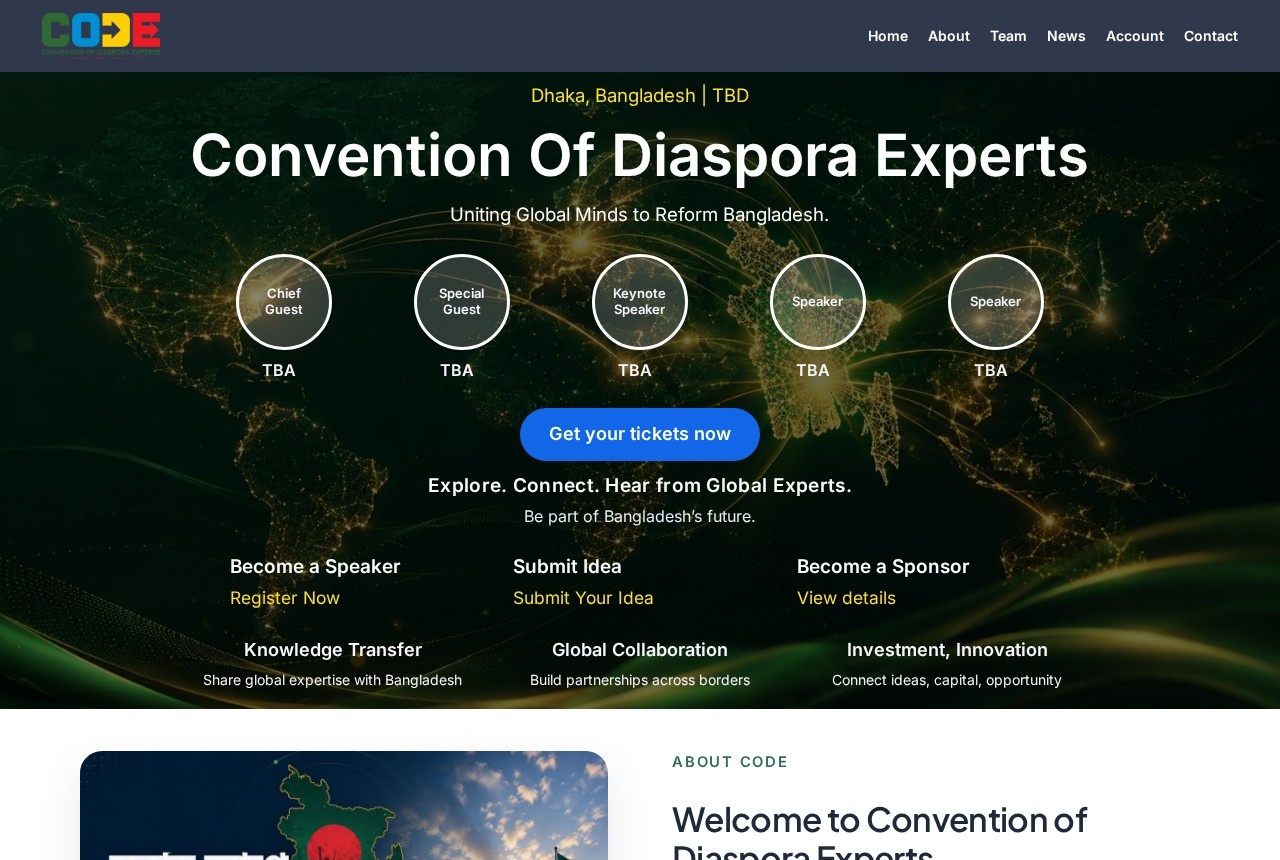This screenshot has height=860, width=1280.
Task: Follow the Register Now link
Action: [x=285, y=598]
